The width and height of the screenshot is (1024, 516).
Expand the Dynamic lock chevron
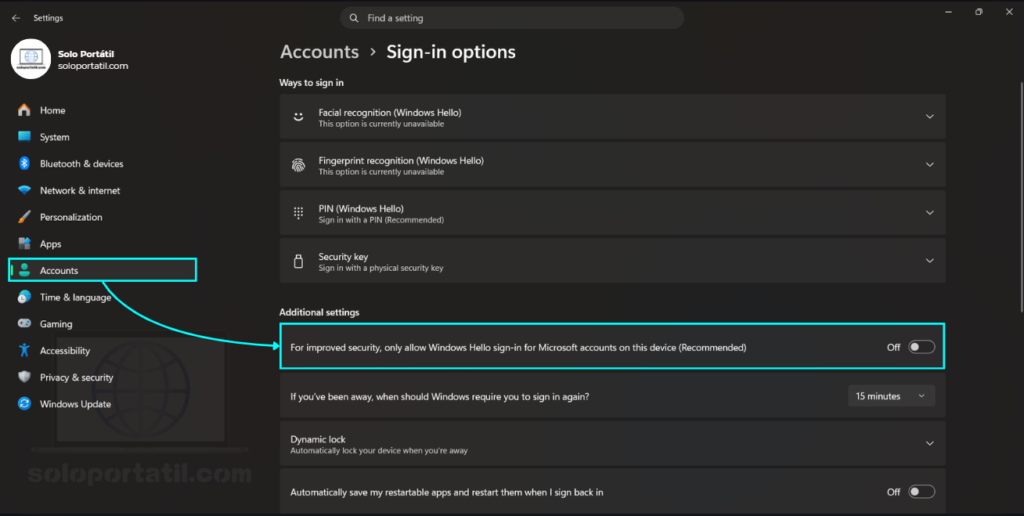coord(929,443)
